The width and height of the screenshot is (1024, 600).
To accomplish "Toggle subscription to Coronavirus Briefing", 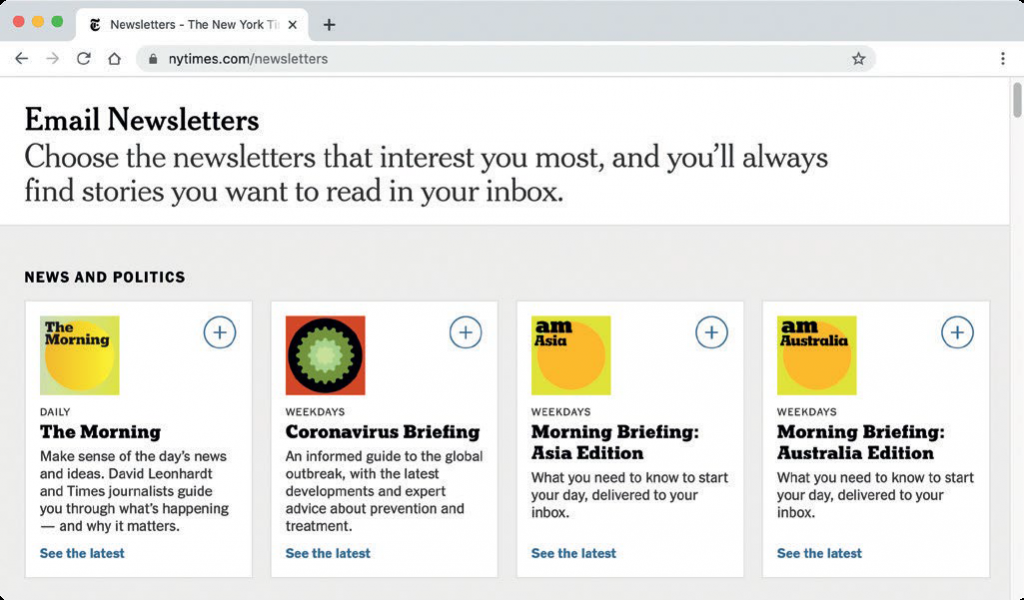I will (x=466, y=332).
